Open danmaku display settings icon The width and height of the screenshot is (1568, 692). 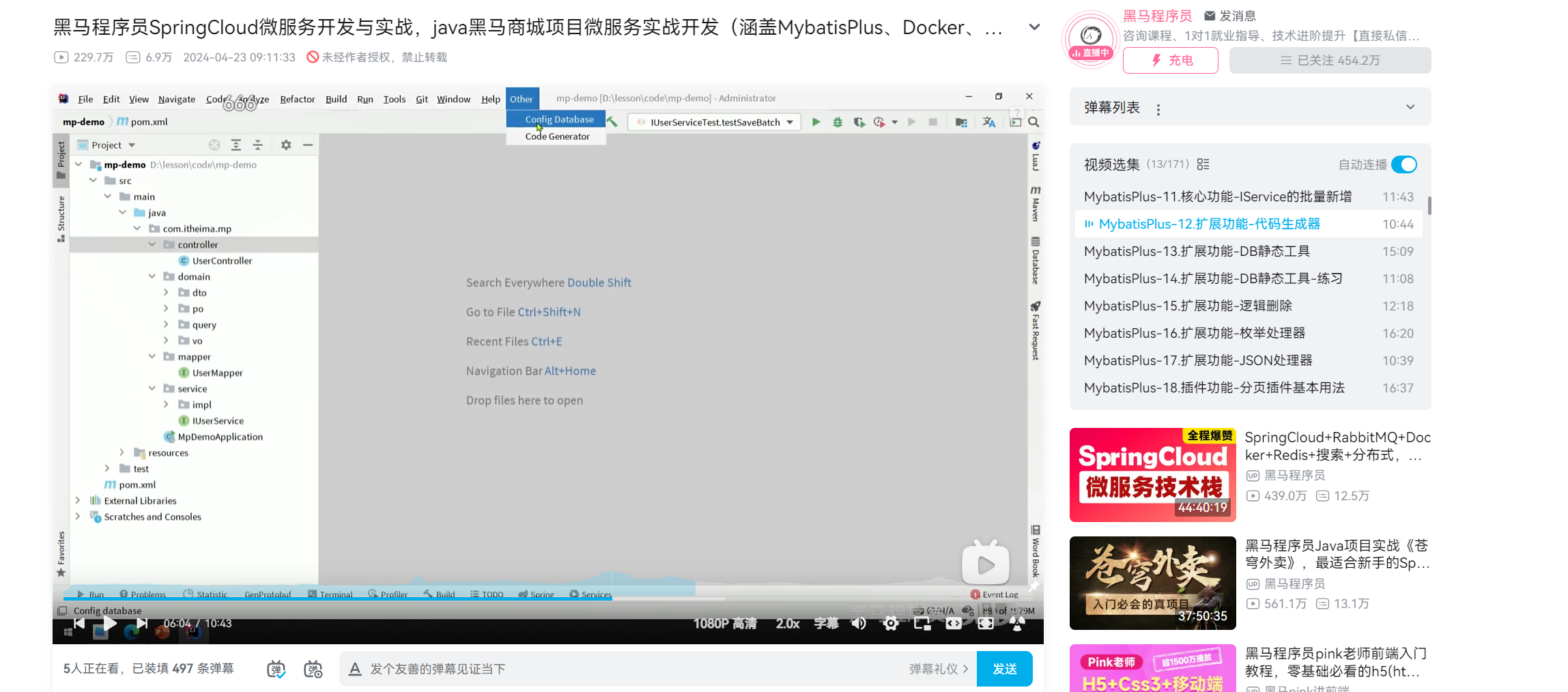coord(313,669)
